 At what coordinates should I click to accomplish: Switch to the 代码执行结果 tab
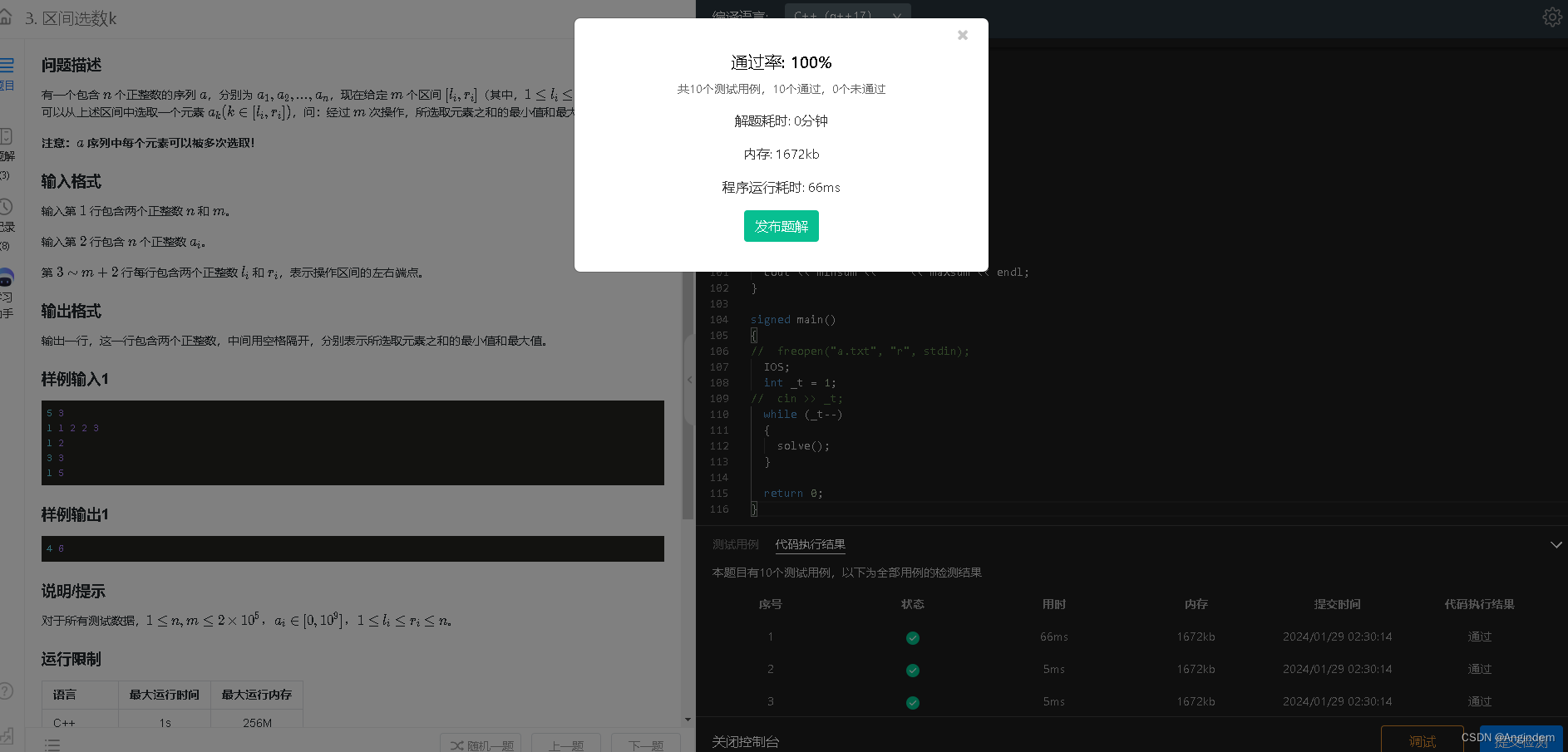click(x=810, y=544)
